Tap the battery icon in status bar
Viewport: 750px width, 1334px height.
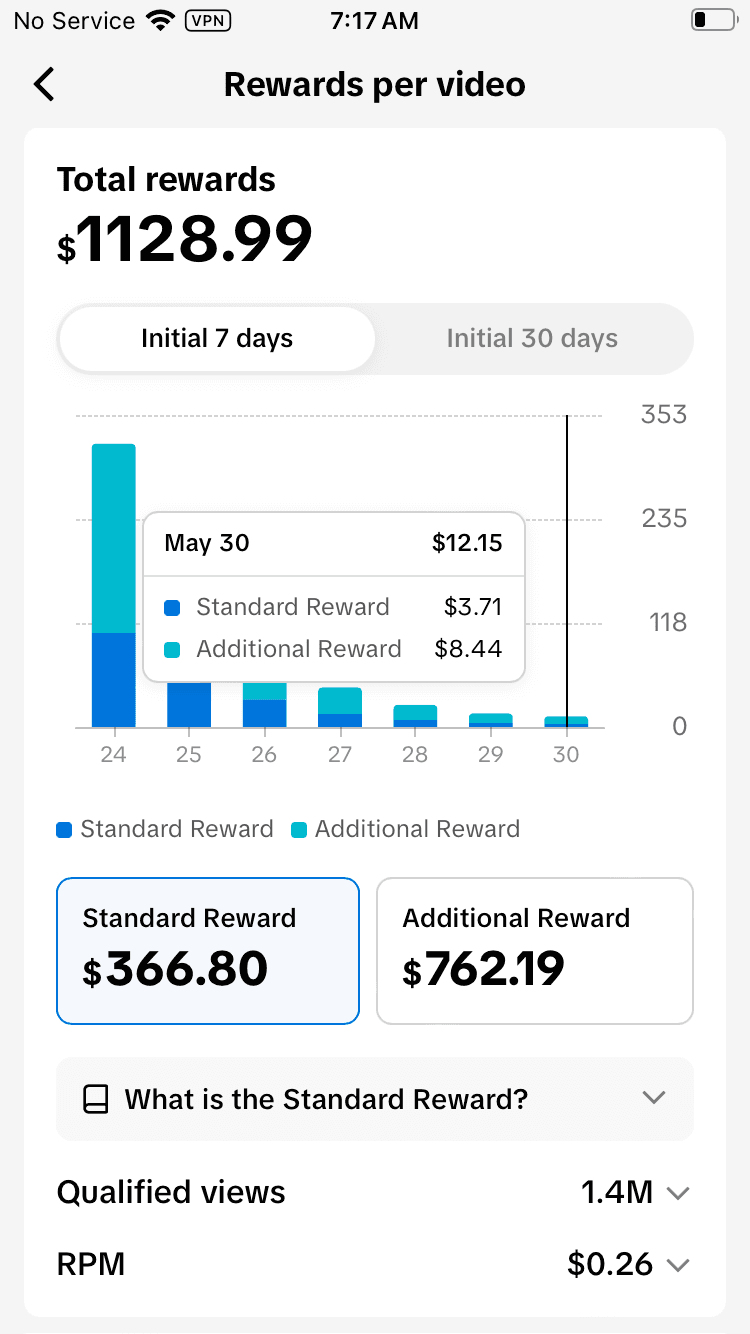pos(711,20)
